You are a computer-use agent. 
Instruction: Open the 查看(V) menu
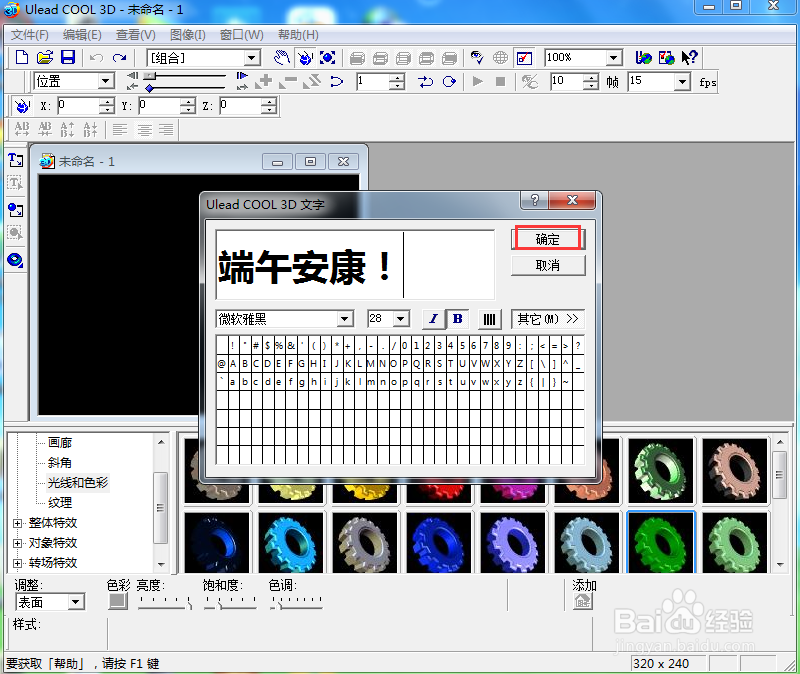click(x=136, y=35)
